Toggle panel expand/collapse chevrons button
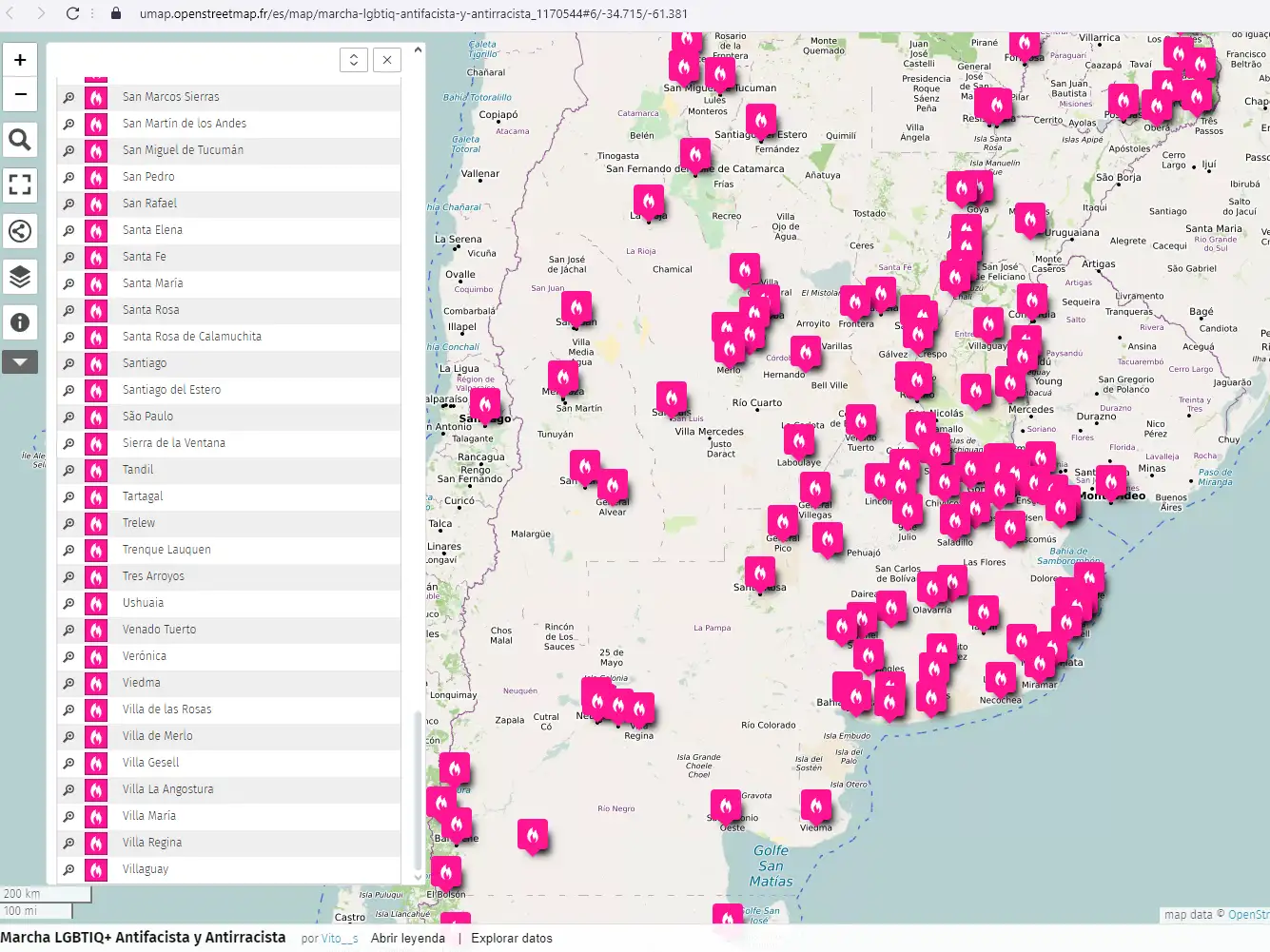This screenshot has width=1270, height=952. 354,60
